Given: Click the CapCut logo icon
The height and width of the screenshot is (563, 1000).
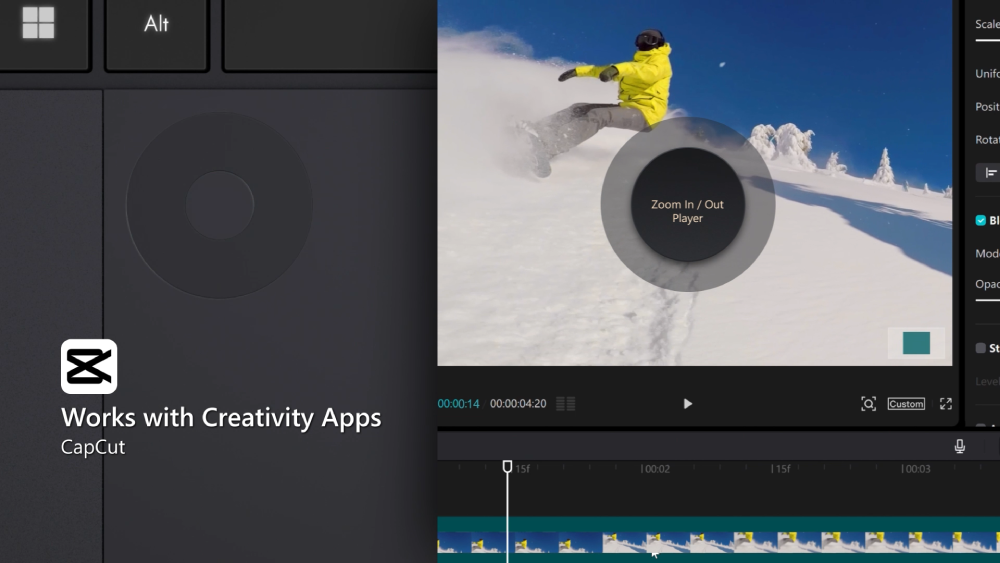Looking at the screenshot, I should pos(89,367).
